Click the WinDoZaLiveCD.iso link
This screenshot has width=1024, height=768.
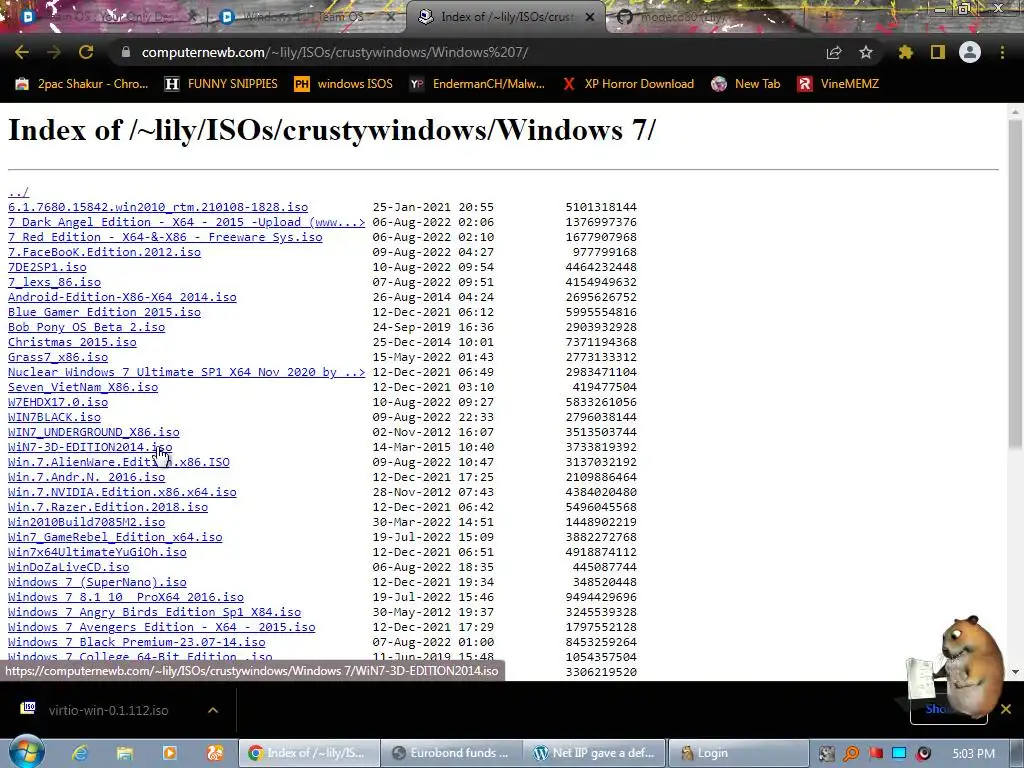coord(69,568)
